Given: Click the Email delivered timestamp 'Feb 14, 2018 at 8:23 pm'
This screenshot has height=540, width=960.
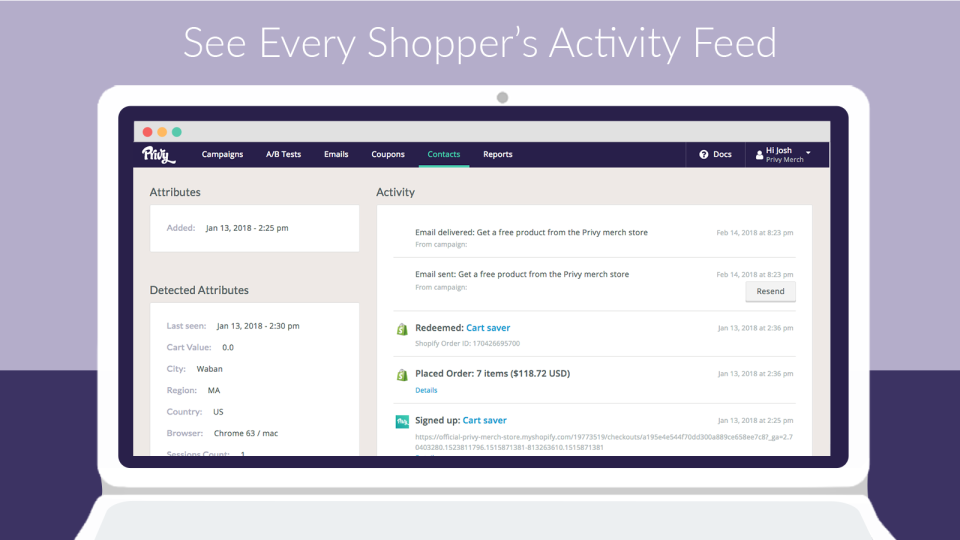Looking at the screenshot, I should tap(755, 233).
